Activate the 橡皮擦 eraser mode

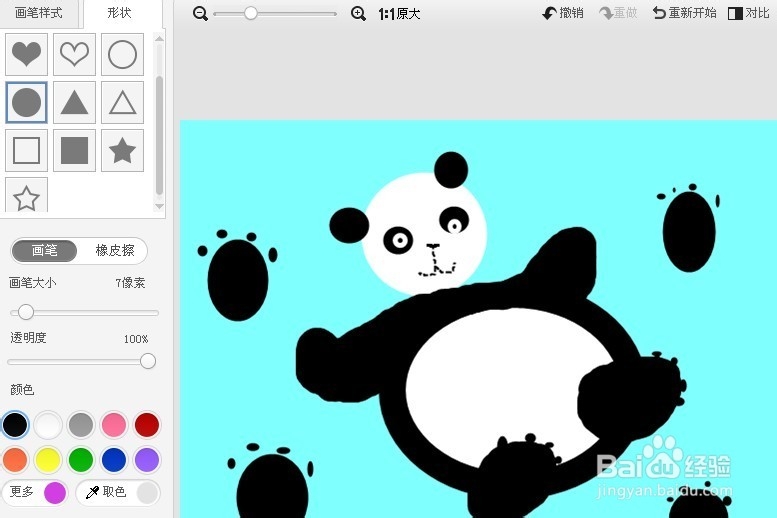click(114, 250)
